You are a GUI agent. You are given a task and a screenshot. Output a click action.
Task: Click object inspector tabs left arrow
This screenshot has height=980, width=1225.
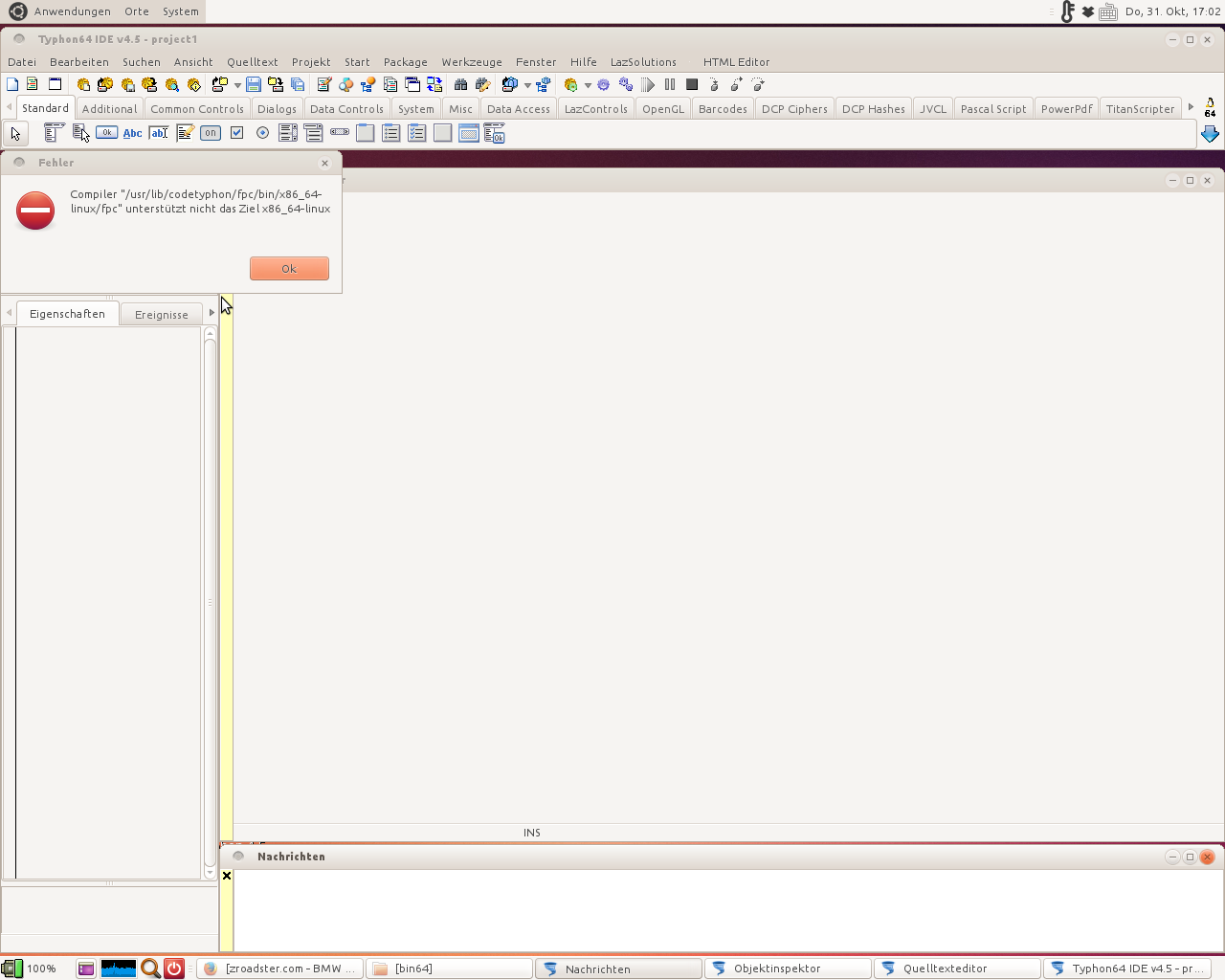pos(9,313)
